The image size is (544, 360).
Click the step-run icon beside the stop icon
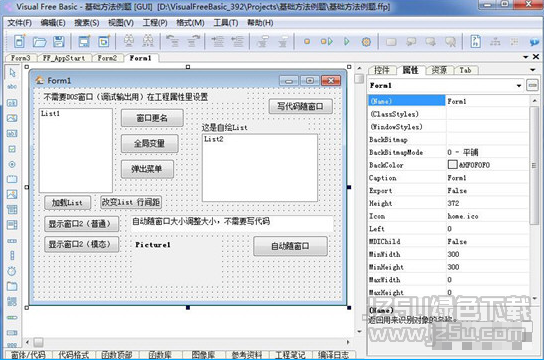tap(326, 42)
